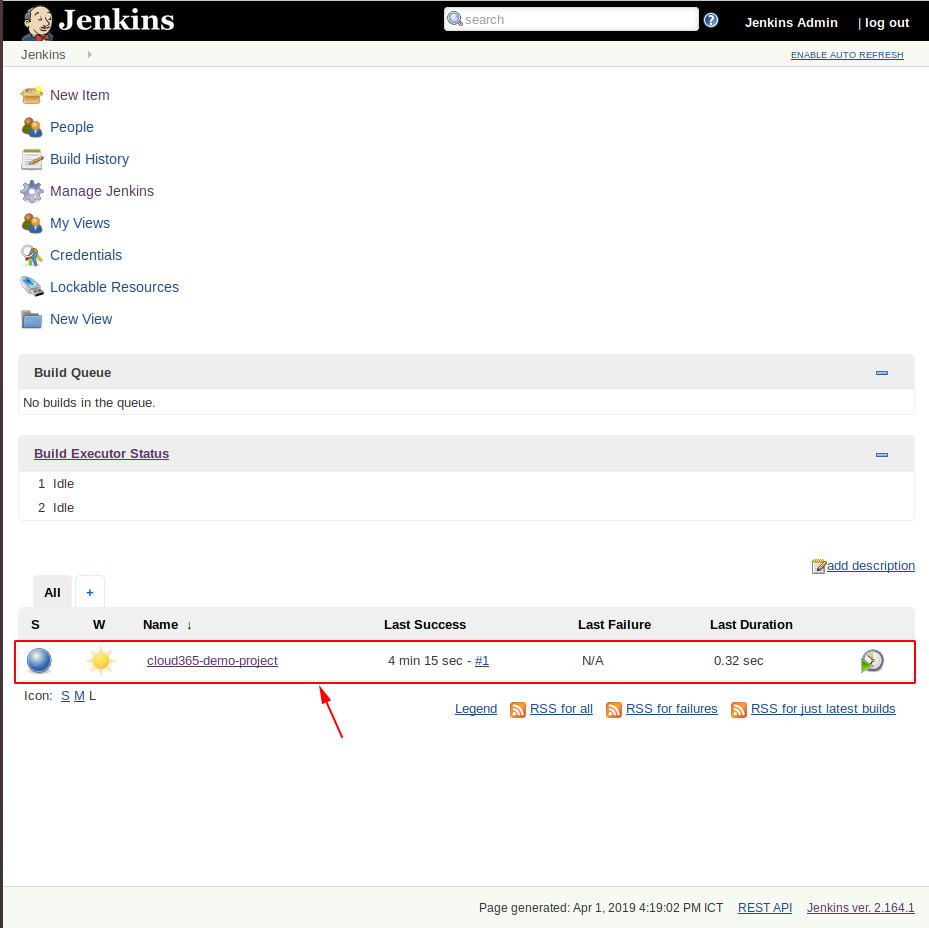Open the cloud365-demo-project link
This screenshot has height=928, width=929.
pyautogui.click(x=212, y=660)
